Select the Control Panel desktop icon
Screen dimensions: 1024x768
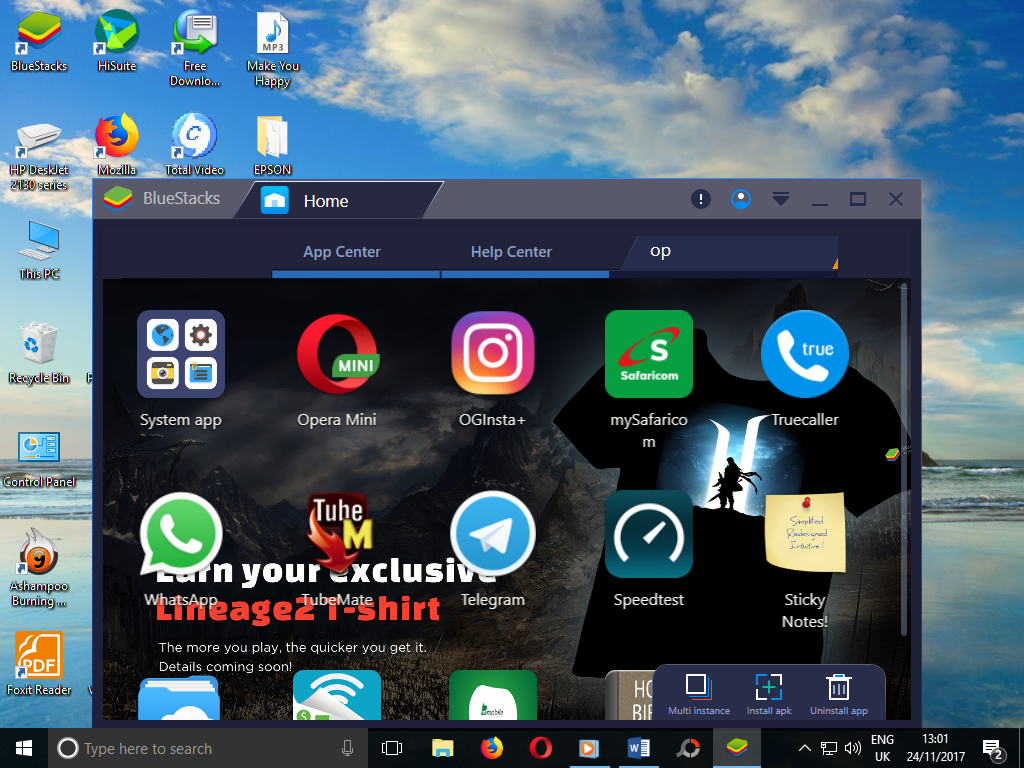click(x=39, y=458)
